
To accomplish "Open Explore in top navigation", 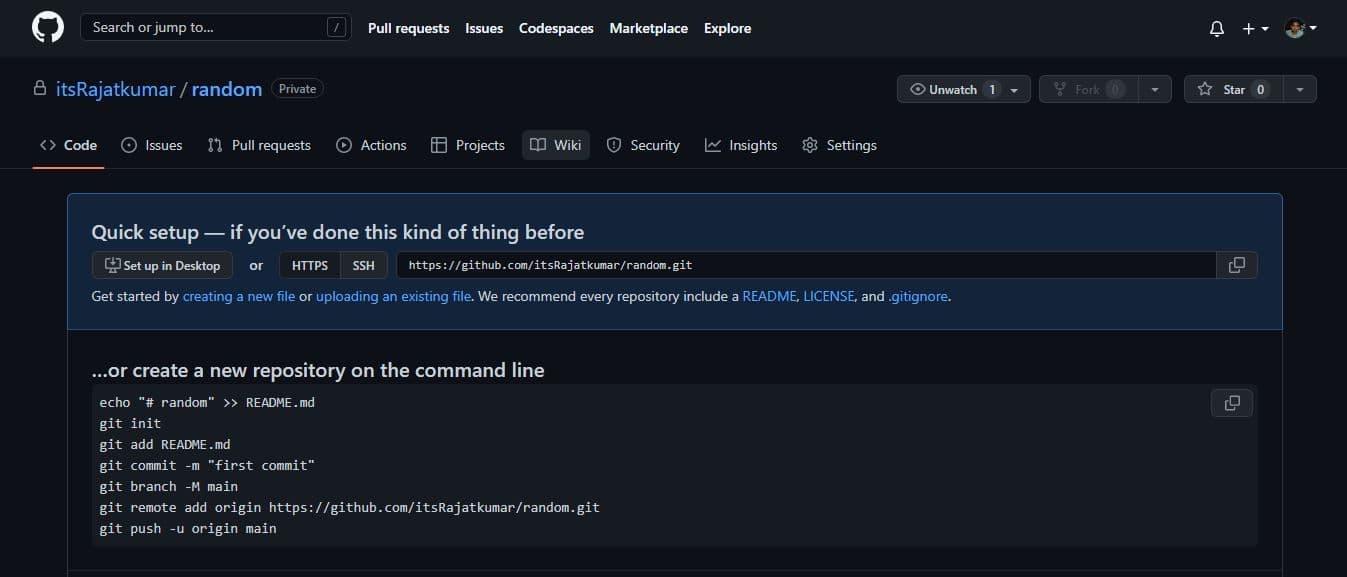I will coord(727,28).
